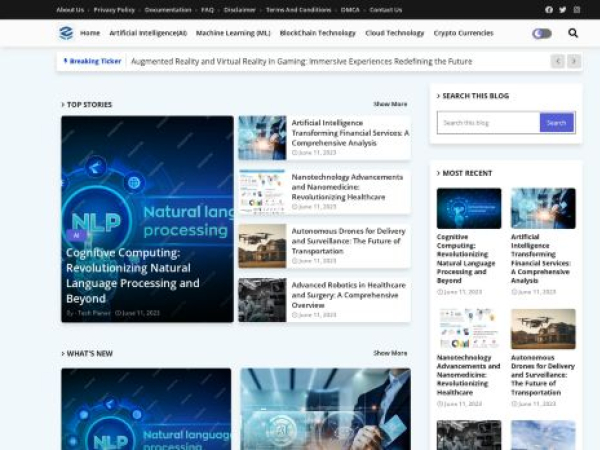Focus the Search this blog field
The height and width of the screenshot is (450, 600).
(x=489, y=123)
